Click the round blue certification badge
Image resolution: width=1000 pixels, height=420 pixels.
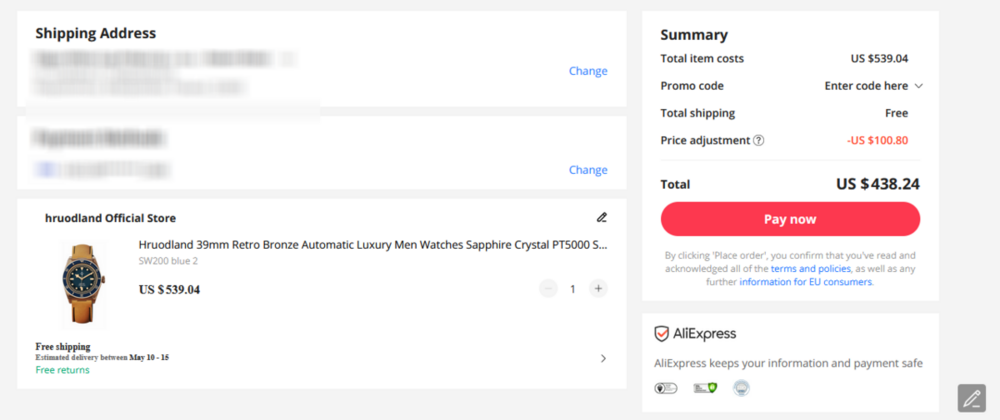(x=741, y=388)
